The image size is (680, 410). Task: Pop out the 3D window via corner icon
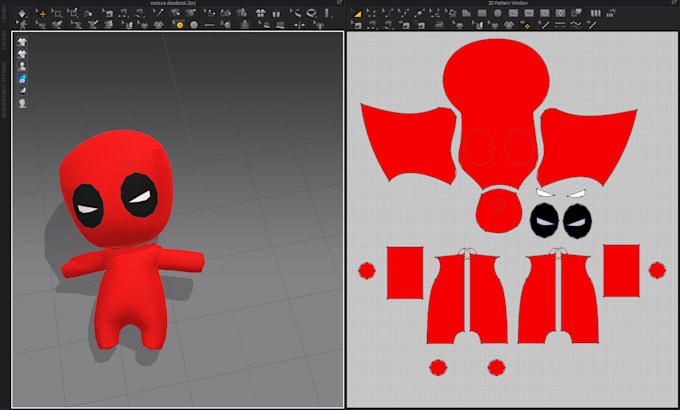click(339, 3)
